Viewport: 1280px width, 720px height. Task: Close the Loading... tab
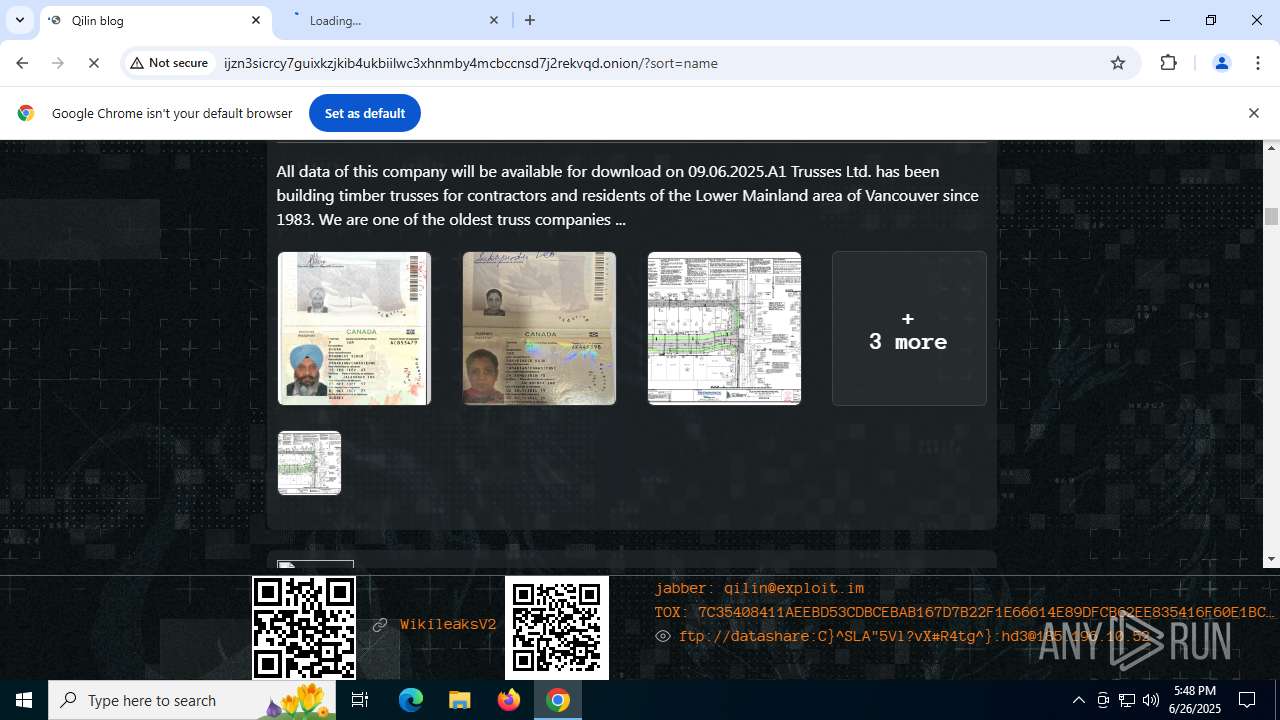coord(494,20)
